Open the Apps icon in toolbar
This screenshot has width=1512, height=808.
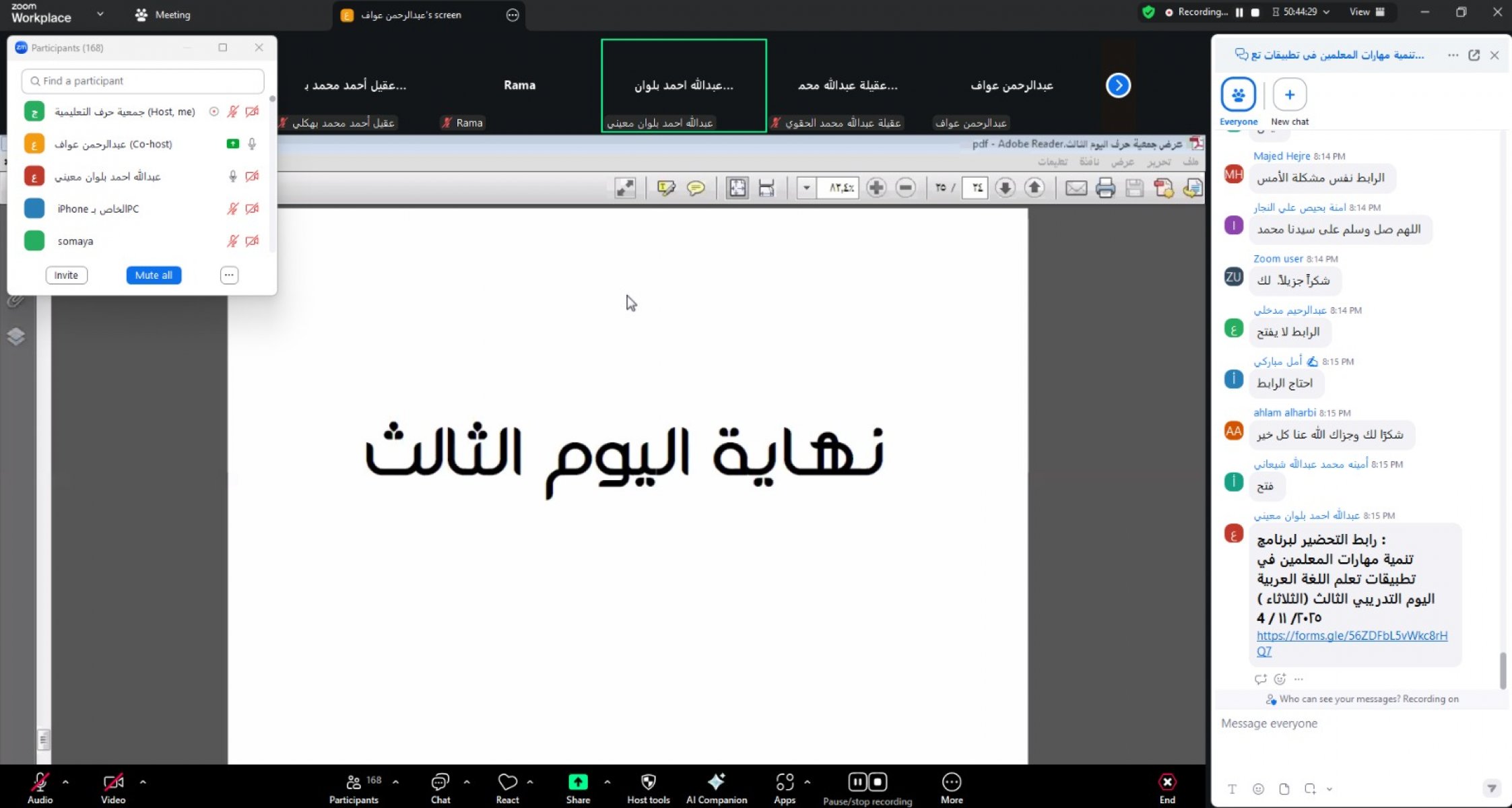[785, 782]
